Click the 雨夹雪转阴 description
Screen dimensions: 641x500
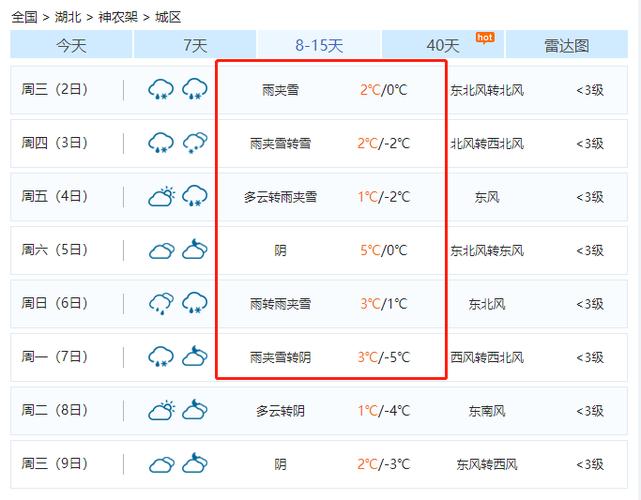tap(280, 358)
